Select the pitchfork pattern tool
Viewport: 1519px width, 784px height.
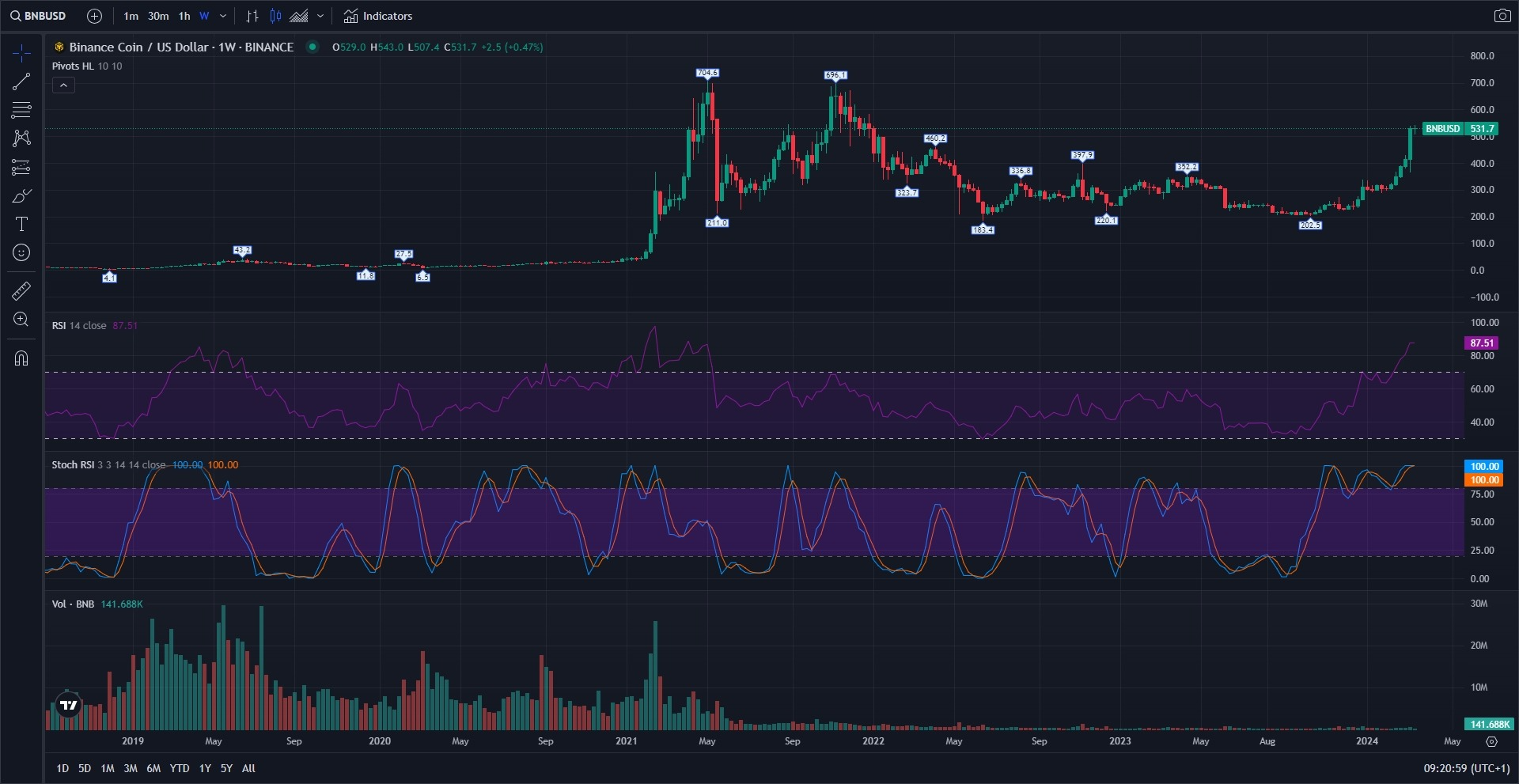point(21,138)
